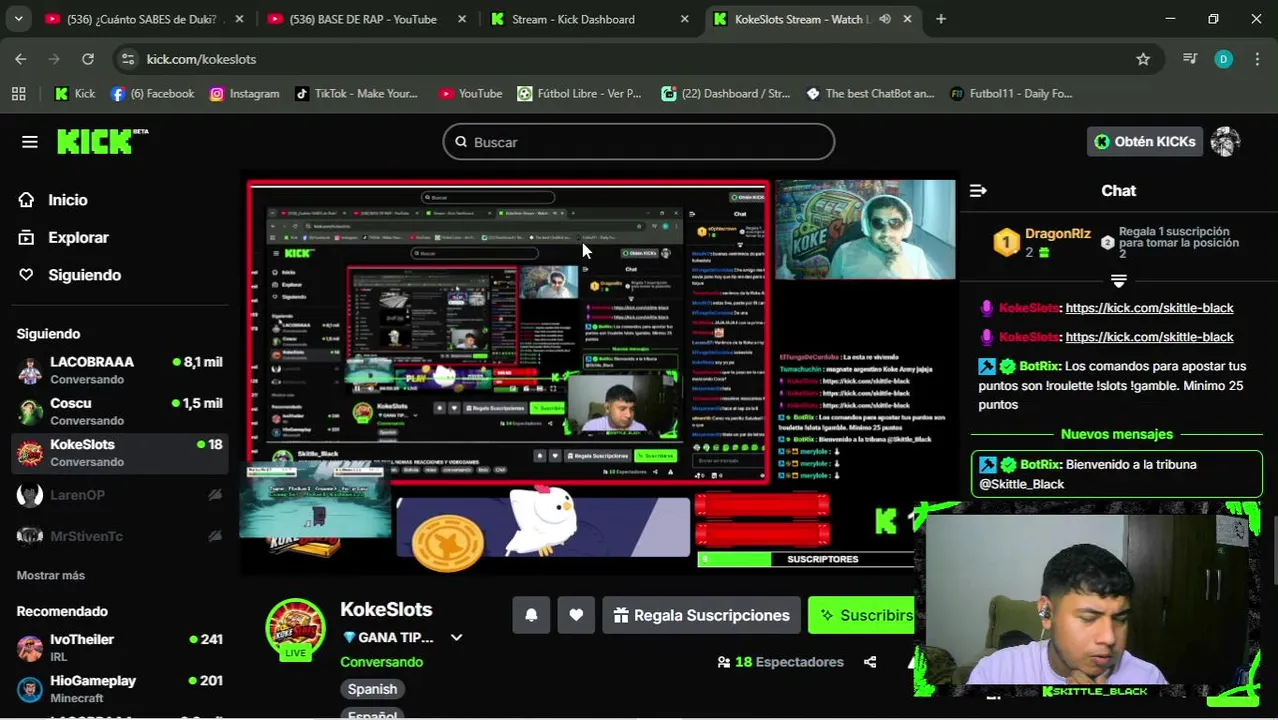The height and width of the screenshot is (720, 1278).
Task: Open the Kick bookmark
Action: click(75, 93)
